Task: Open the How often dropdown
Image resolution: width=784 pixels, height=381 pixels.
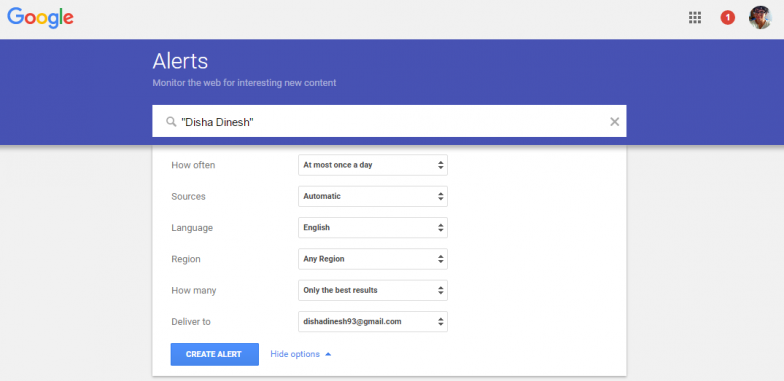Action: coord(373,165)
